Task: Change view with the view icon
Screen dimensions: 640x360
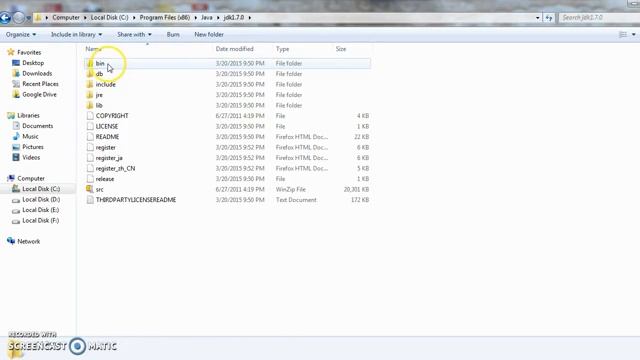Action: (623, 35)
